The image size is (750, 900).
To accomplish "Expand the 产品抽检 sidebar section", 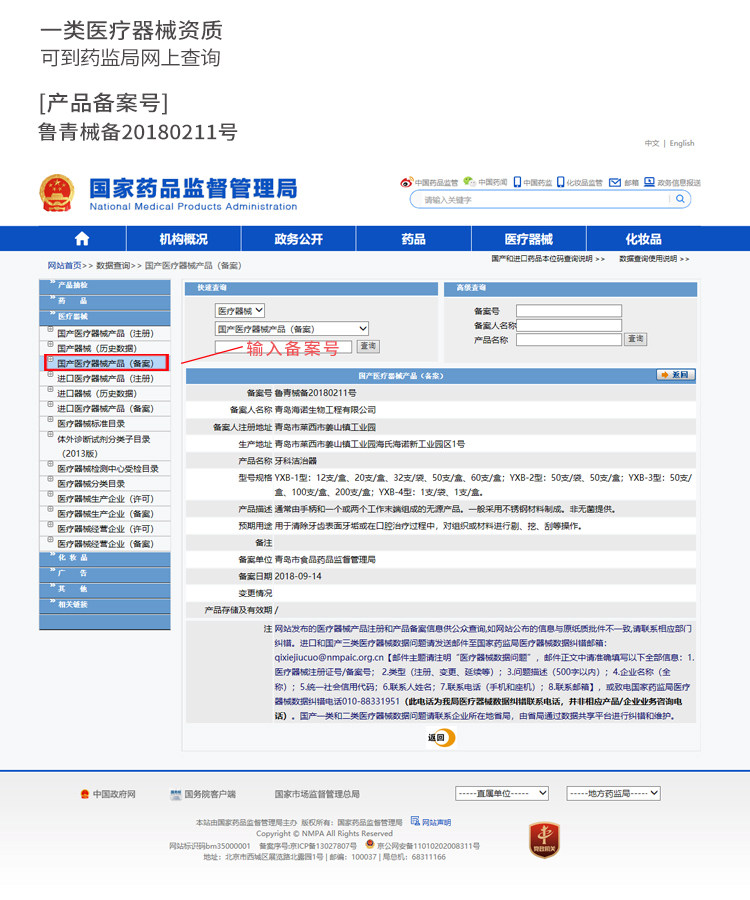I will pos(104,285).
